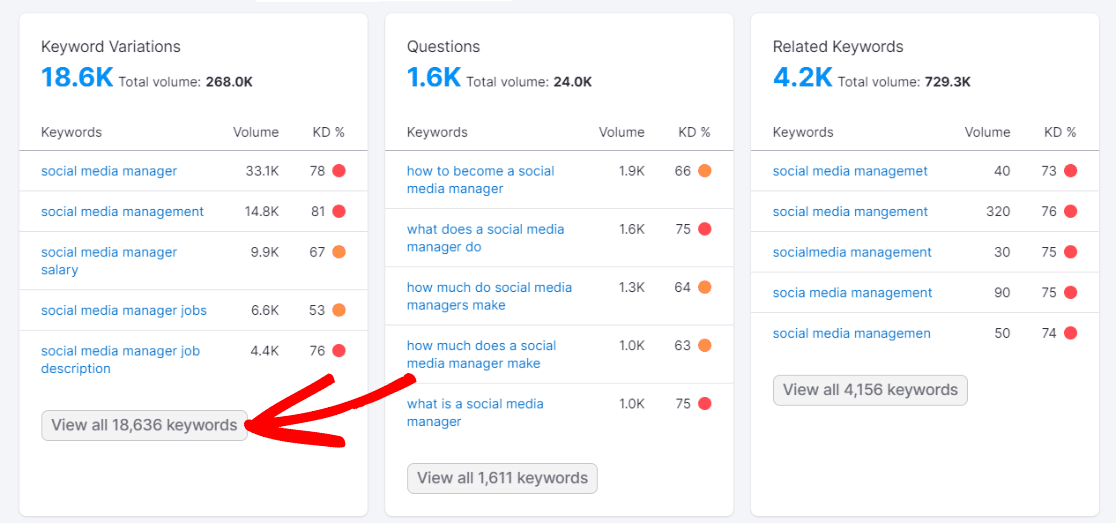Screen dimensions: 1116x523
Task: Select 'how much does a social media manager make'
Action: [481, 354]
